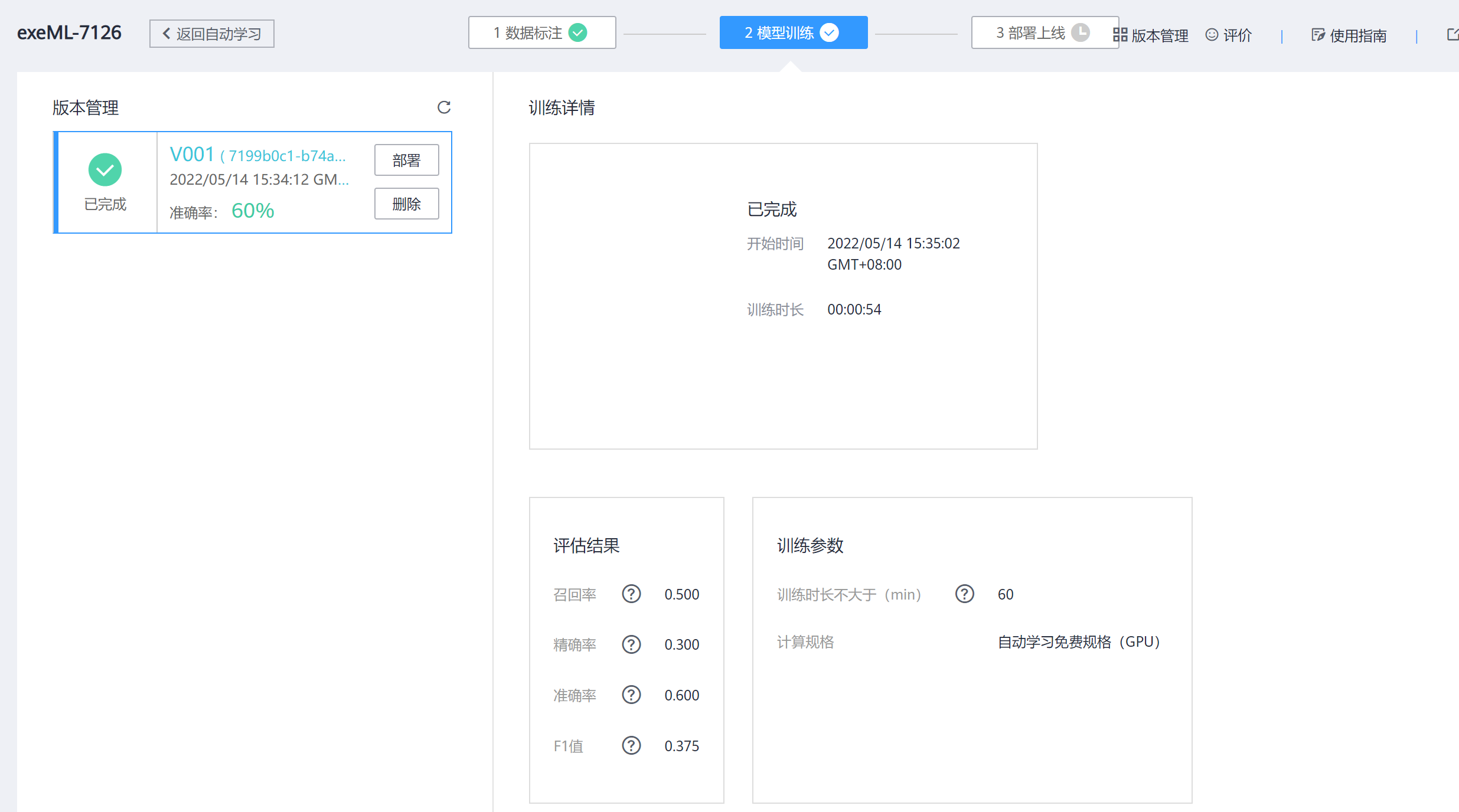Click the 训练参数 heading
The width and height of the screenshot is (1459, 812).
[x=810, y=545]
